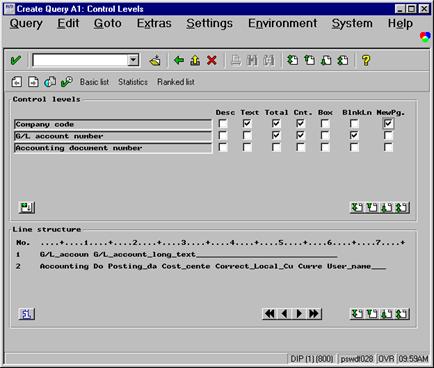Screen dimensions: 434x368
Task: Click the Find binoculars icon
Action: 252,60
